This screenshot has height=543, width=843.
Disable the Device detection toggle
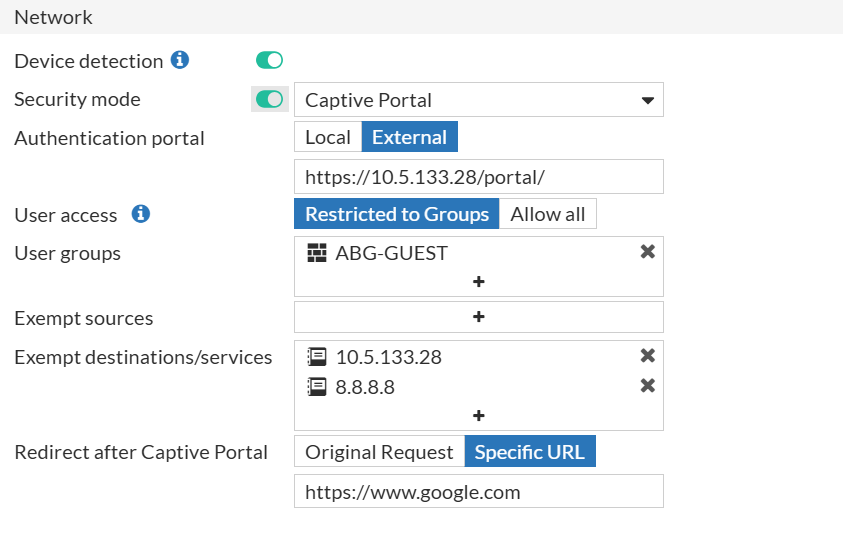tap(269, 61)
